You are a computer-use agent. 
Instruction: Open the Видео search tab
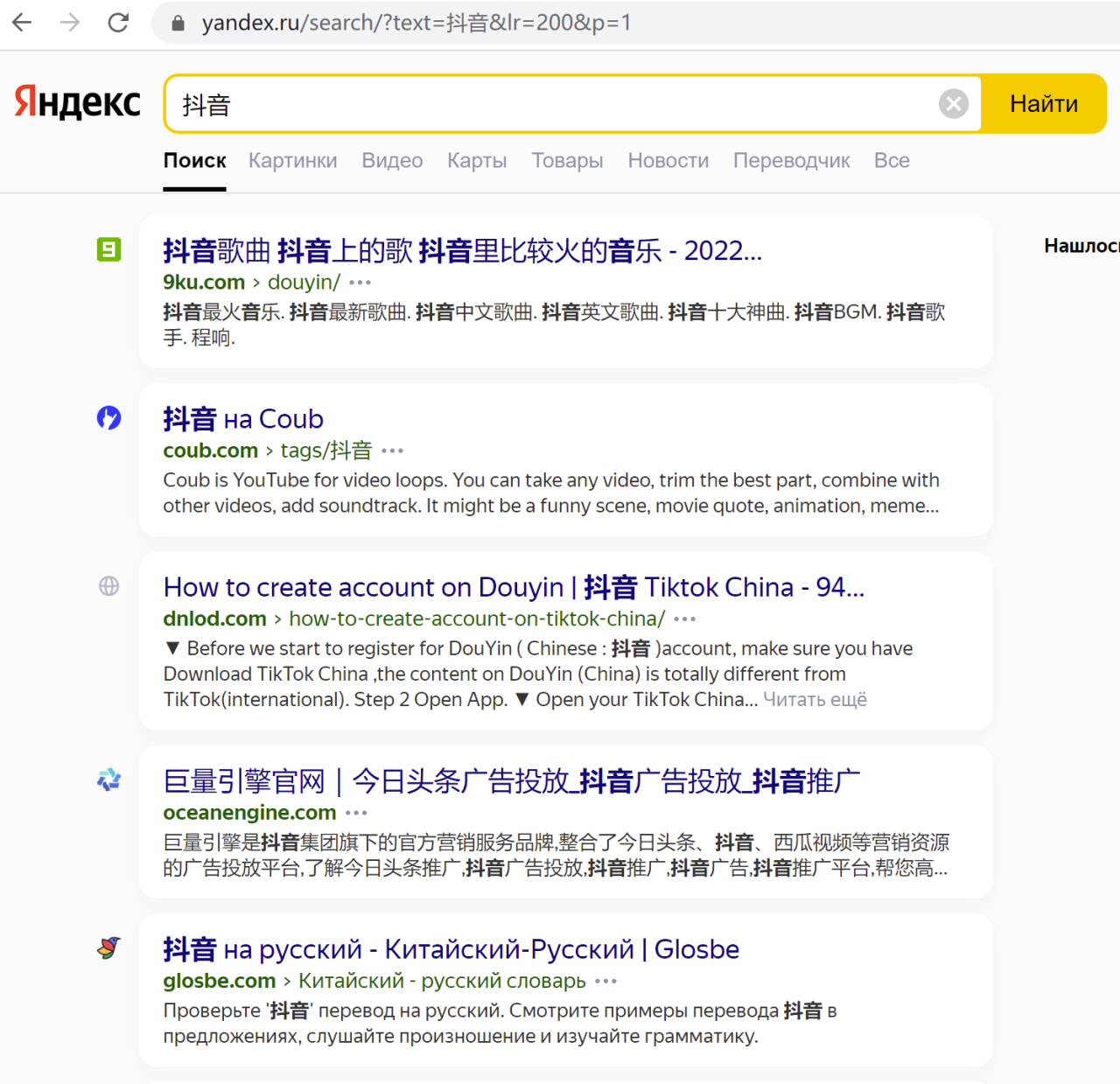(391, 160)
